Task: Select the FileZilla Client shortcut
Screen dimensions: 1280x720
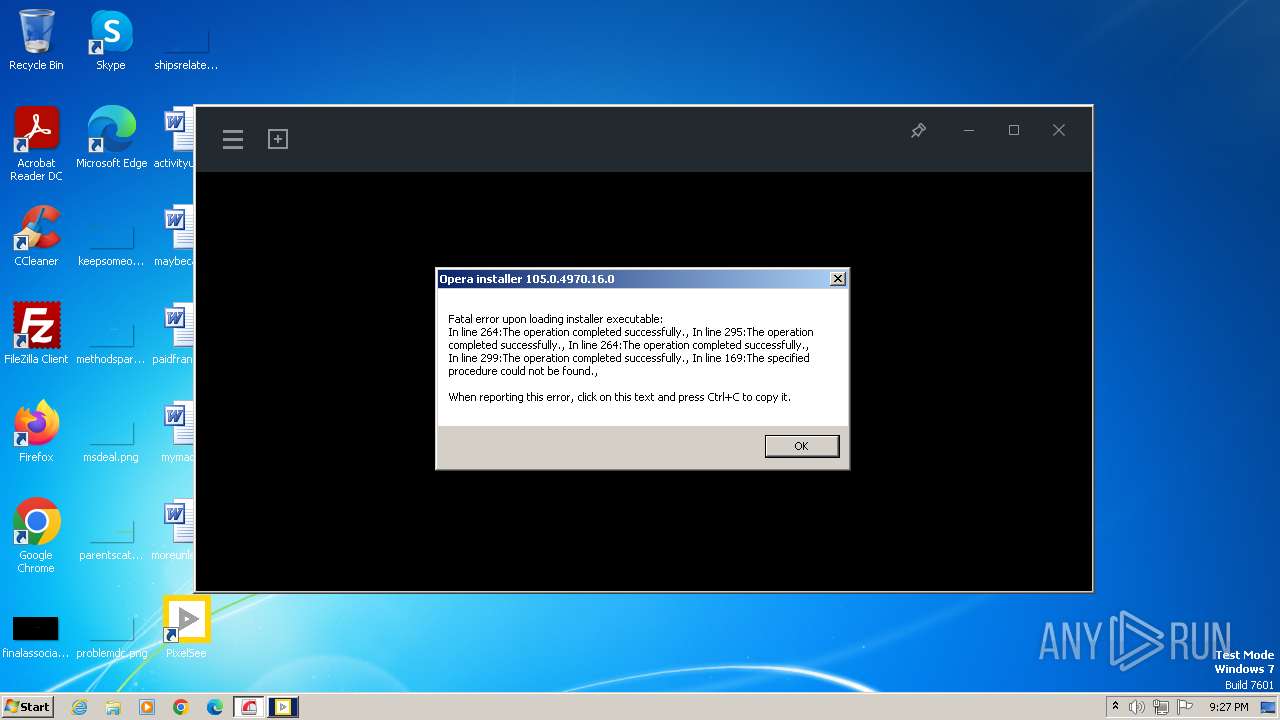Action: [x=36, y=334]
